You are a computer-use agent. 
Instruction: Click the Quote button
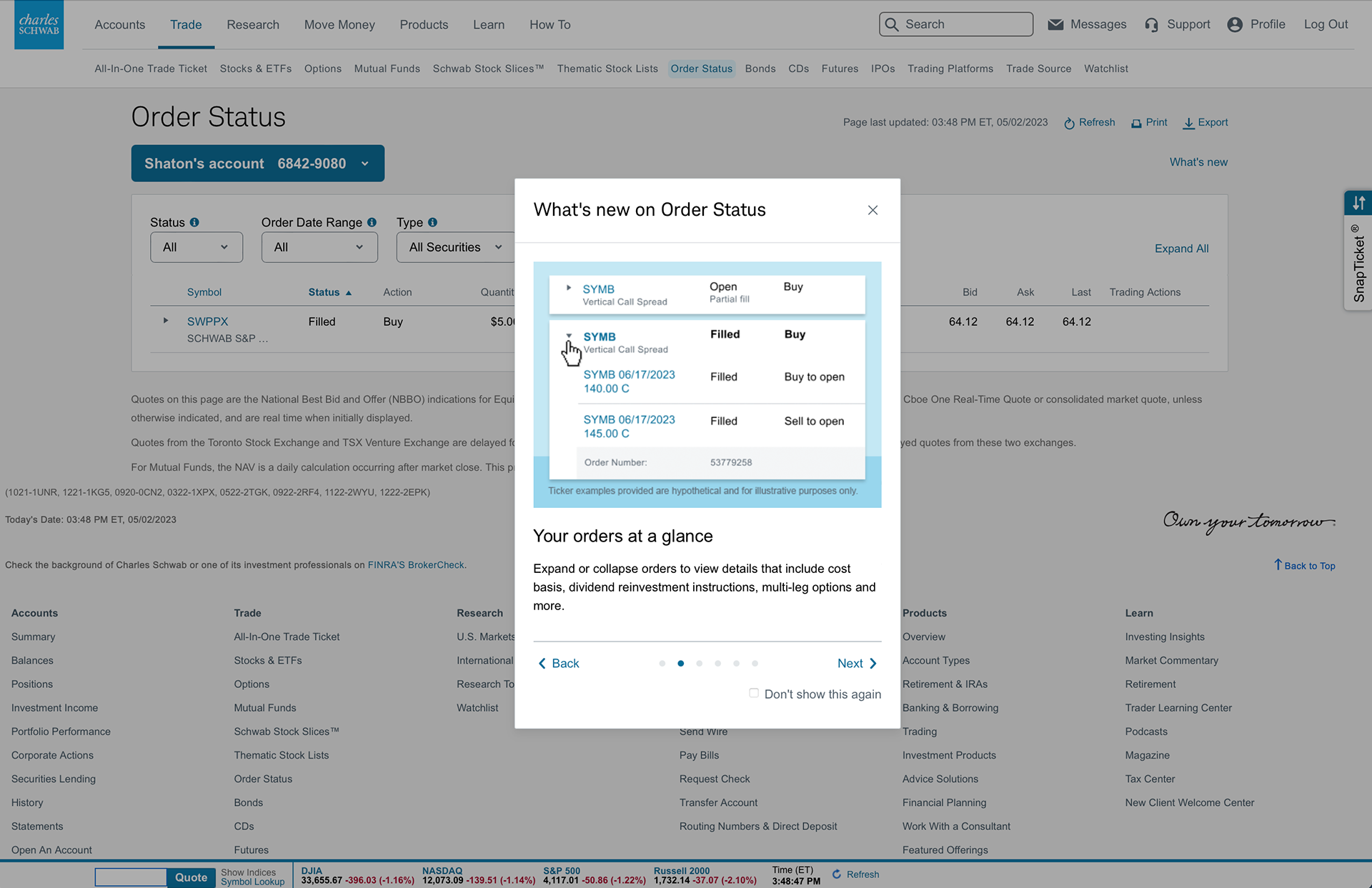point(191,877)
